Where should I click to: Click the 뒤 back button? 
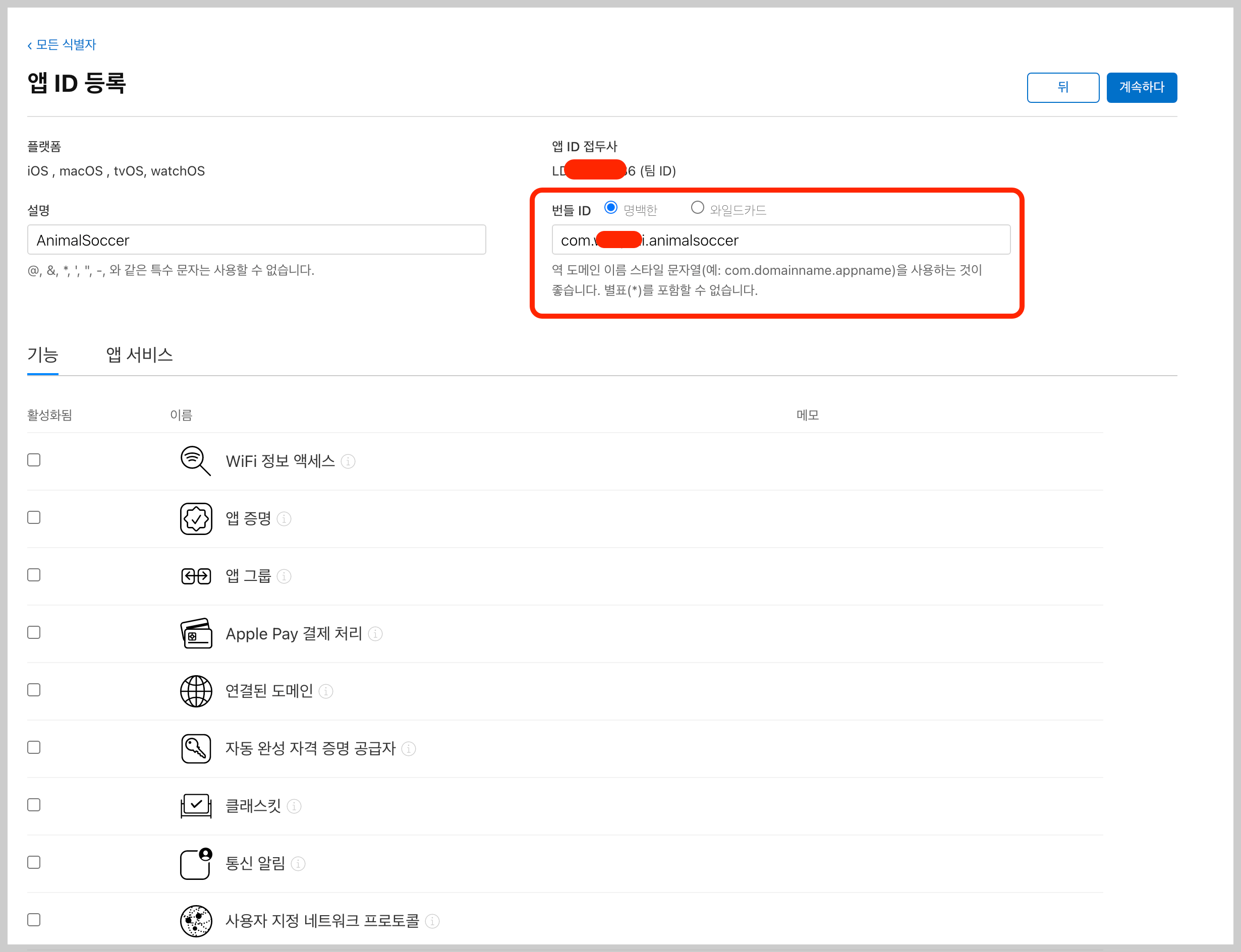pos(1063,88)
